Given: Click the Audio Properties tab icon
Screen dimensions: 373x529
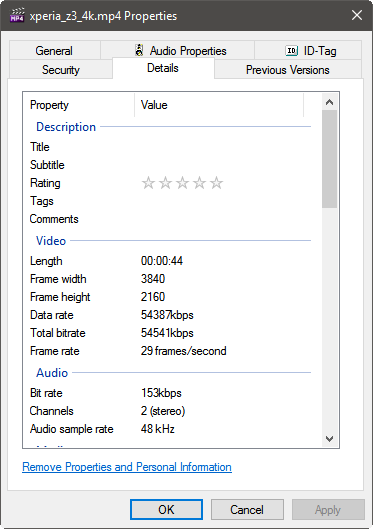Looking at the screenshot, I should [139, 50].
